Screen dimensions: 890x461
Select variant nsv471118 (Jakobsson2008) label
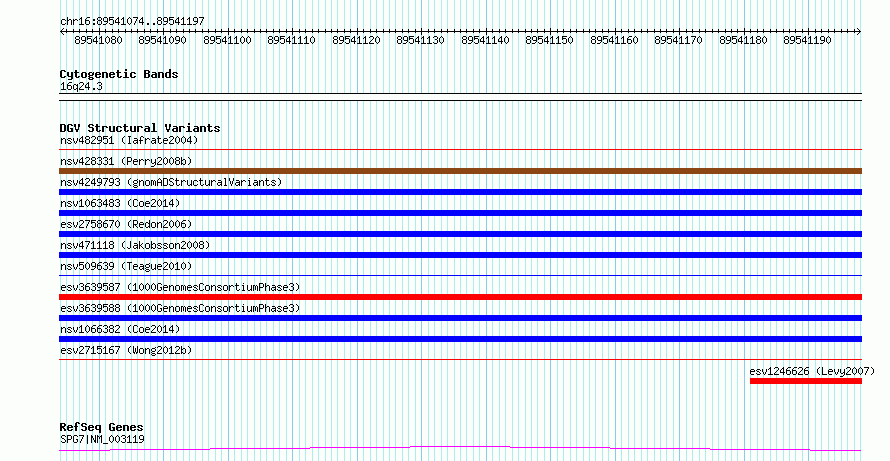click(x=135, y=245)
